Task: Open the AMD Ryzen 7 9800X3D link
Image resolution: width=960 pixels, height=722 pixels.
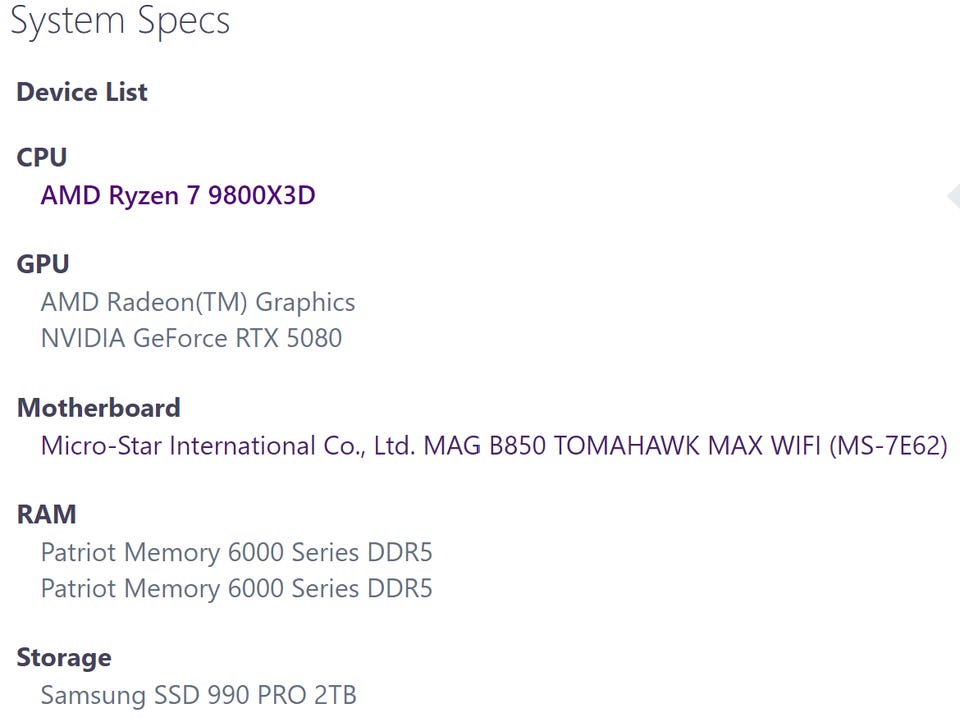Action: [177, 195]
